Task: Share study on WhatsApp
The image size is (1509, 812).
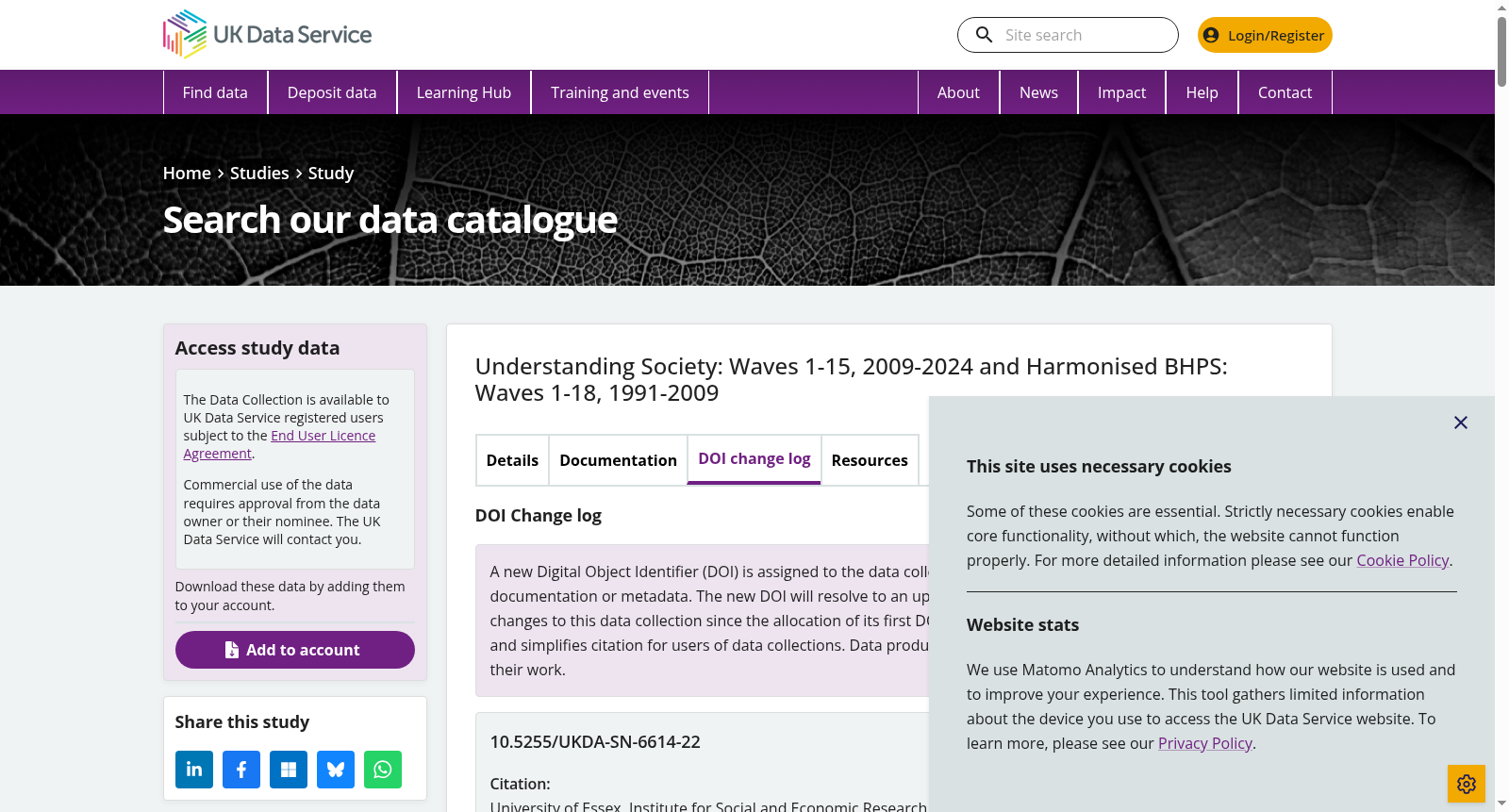Action: 383,770
